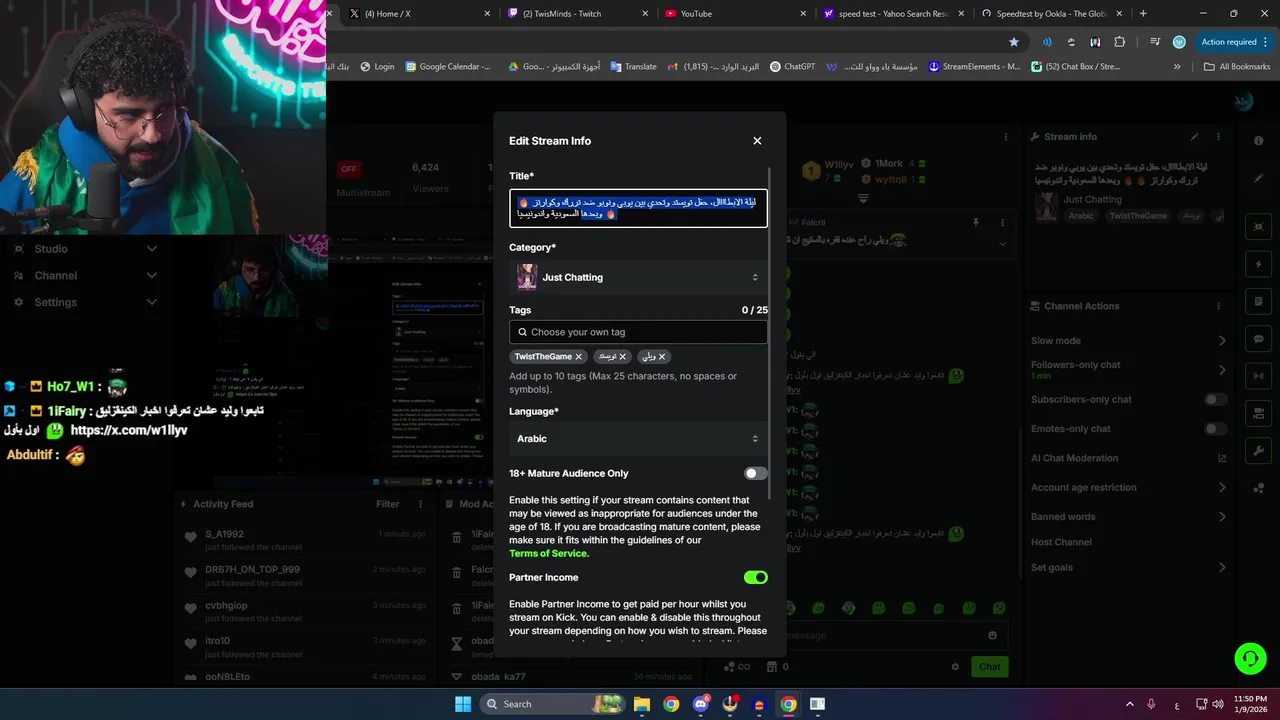The height and width of the screenshot is (720, 1280).
Task: Open the Set goals option
Action: pyautogui.click(x=1129, y=568)
